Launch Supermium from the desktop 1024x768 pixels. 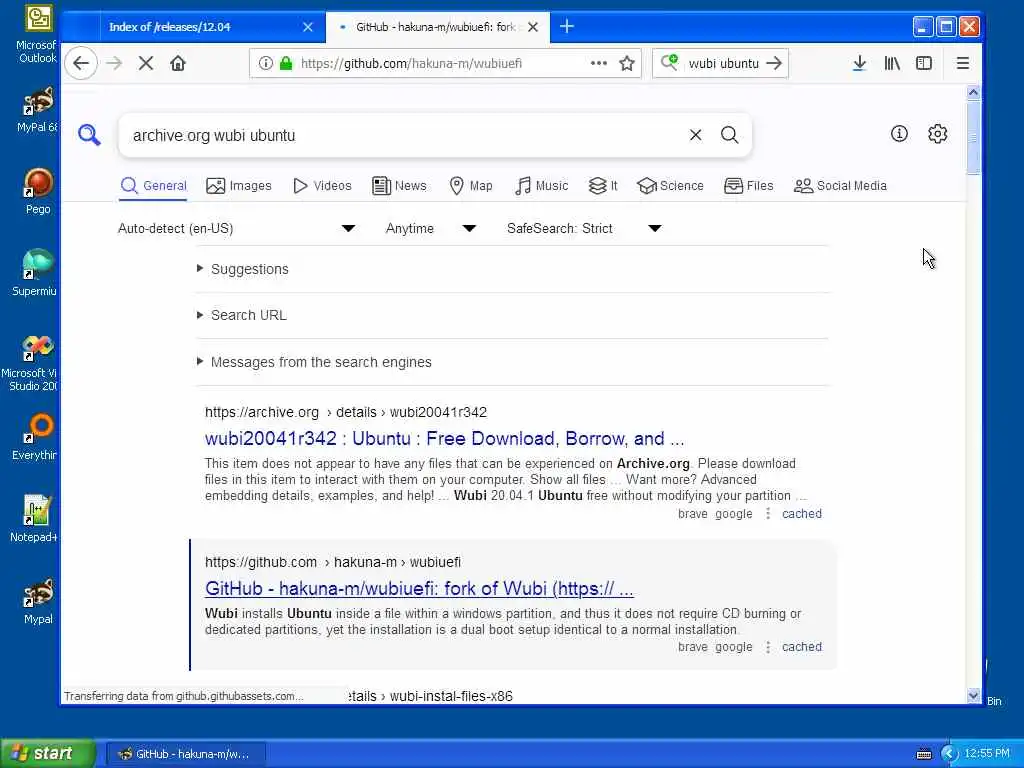point(36,273)
